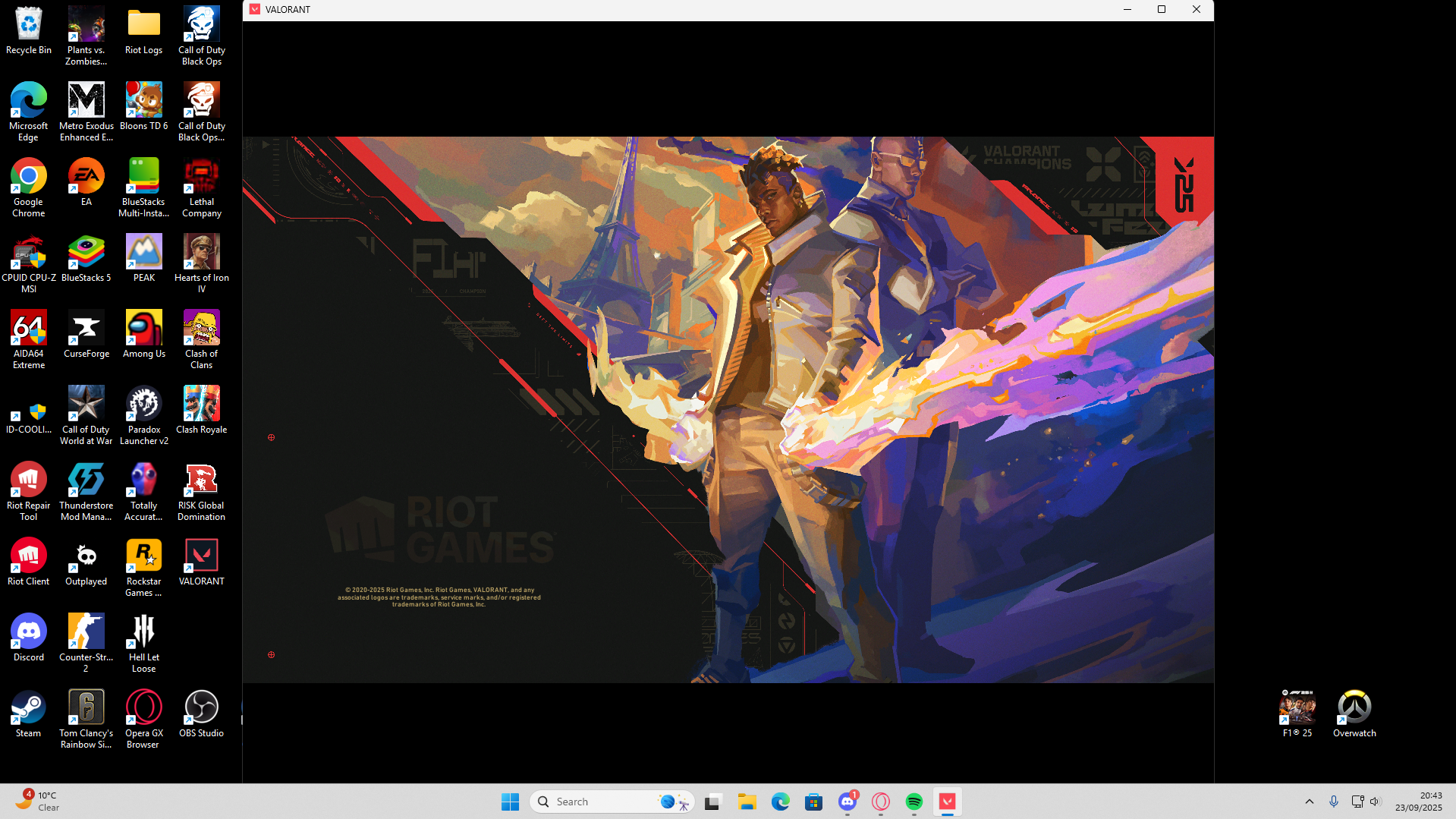Image resolution: width=1456 pixels, height=819 pixels.
Task: Select the Riot Logs folder
Action: (144, 32)
